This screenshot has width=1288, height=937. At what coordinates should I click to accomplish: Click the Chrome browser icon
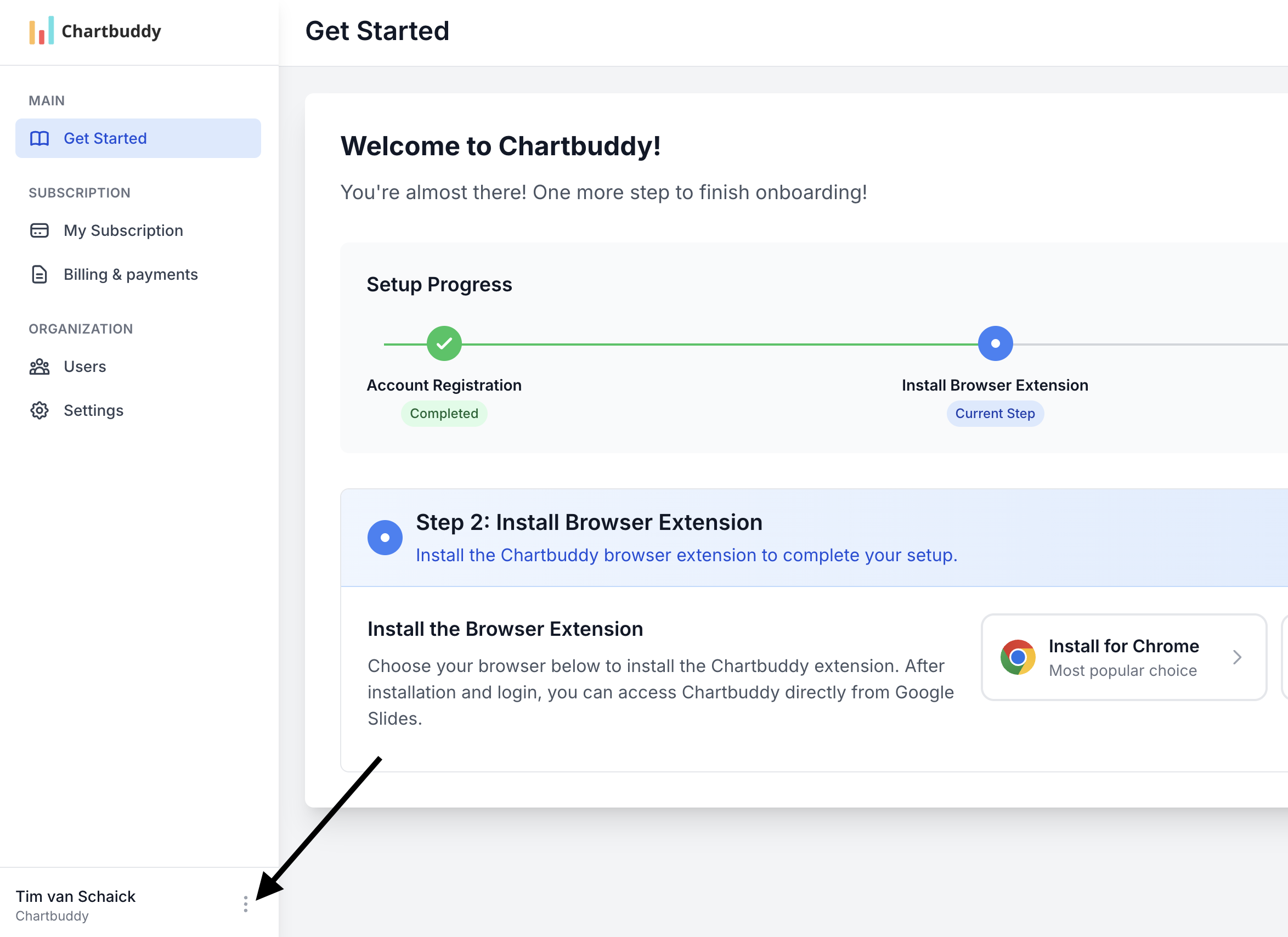(1018, 657)
